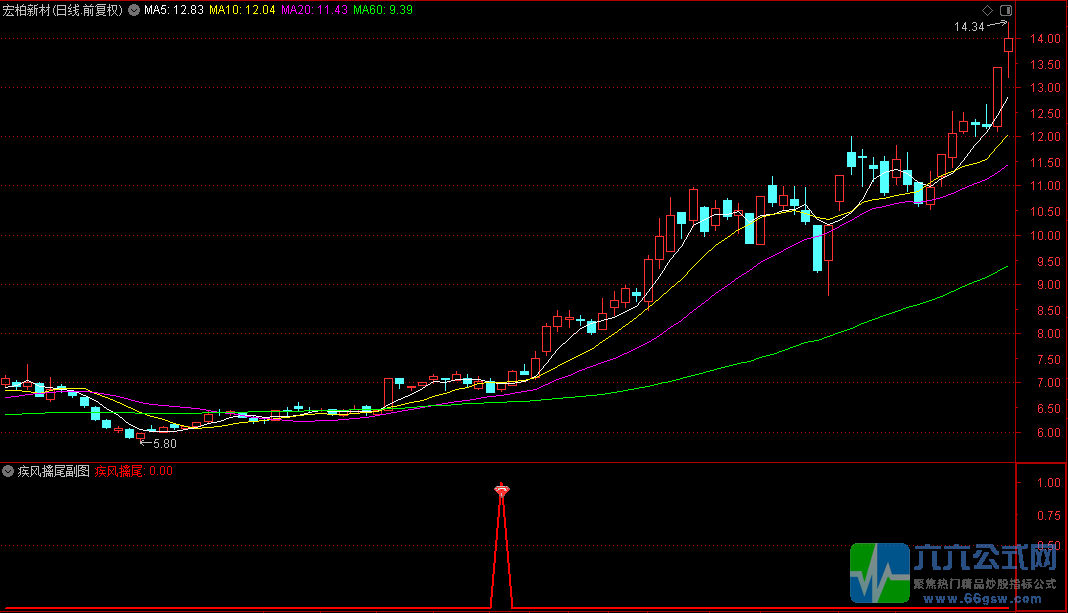
Task: Click the yellow MA10: 12.04 label
Action: coord(242,10)
